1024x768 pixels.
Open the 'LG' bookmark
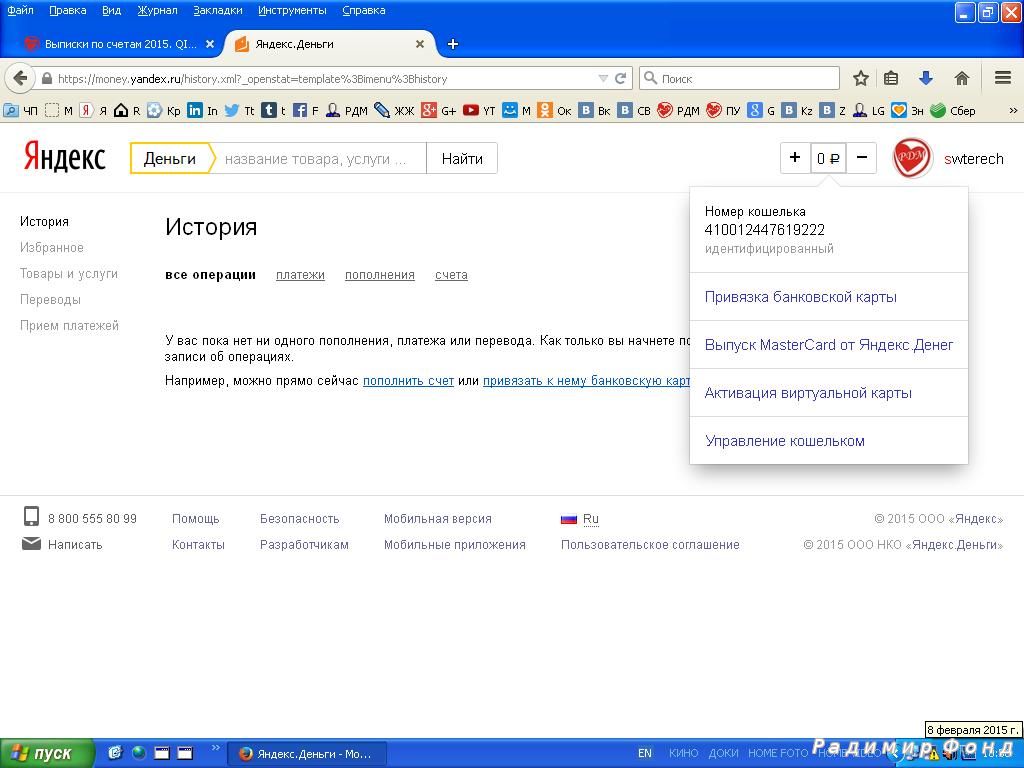point(869,110)
